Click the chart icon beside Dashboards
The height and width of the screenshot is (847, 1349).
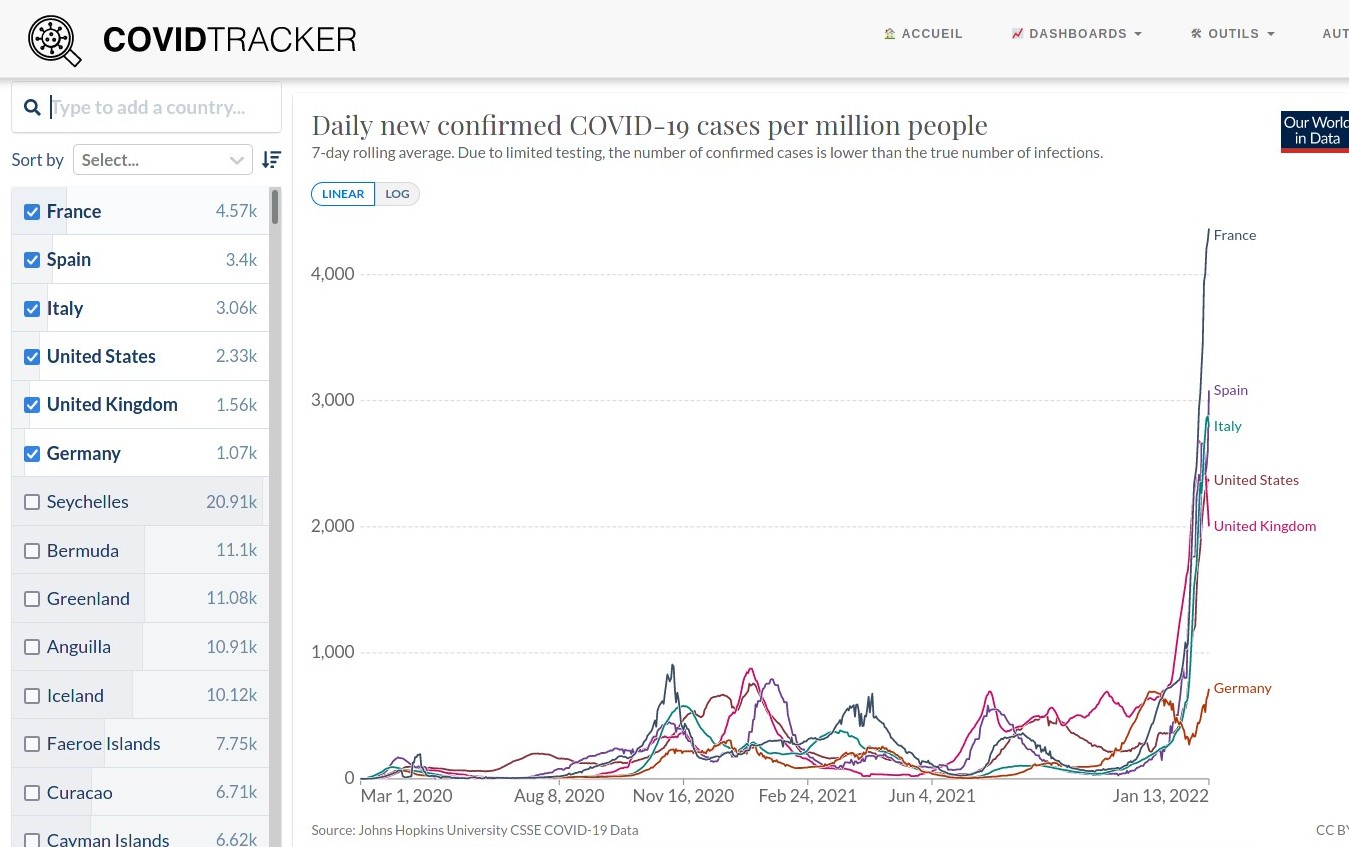(x=1017, y=34)
